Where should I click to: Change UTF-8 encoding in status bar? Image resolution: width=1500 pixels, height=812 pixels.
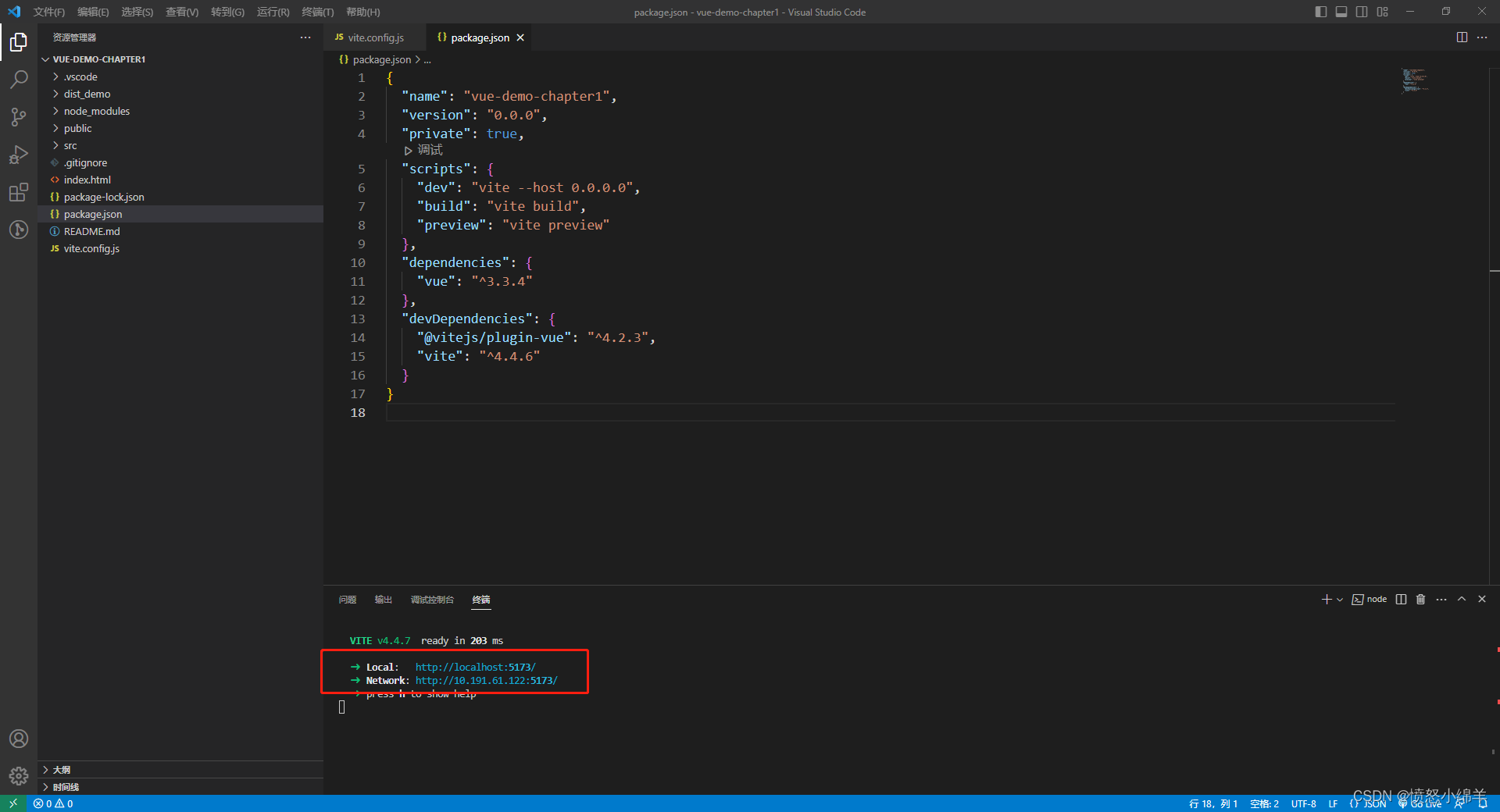point(1304,803)
